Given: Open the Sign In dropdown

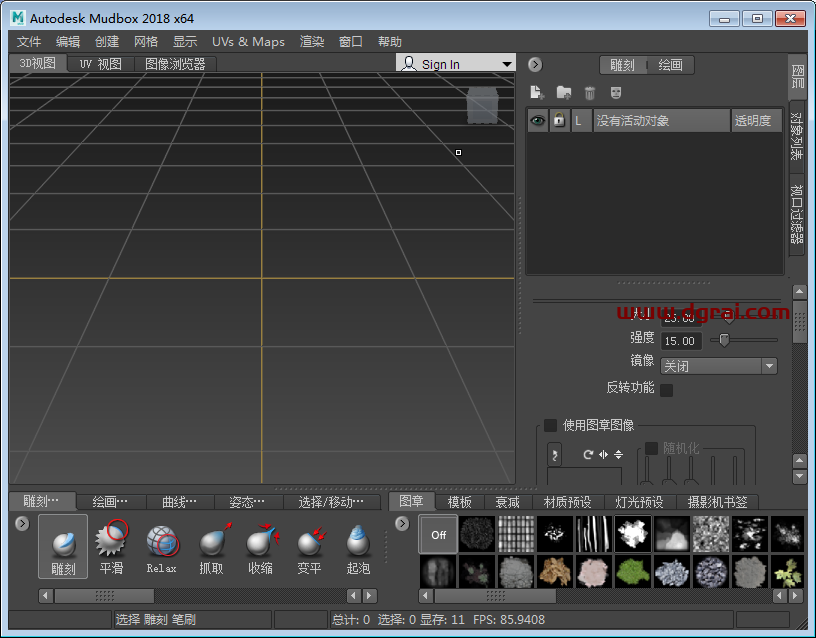Looking at the screenshot, I should coord(456,63).
